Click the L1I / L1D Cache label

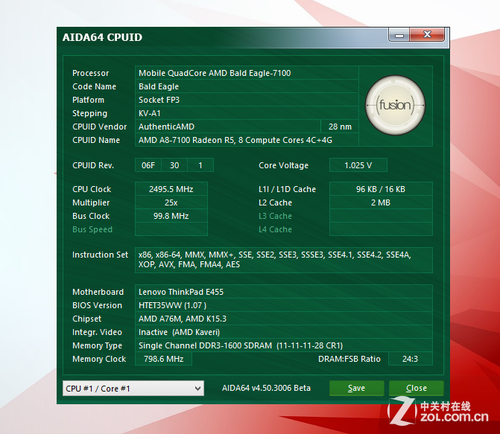pyautogui.click(x=287, y=189)
